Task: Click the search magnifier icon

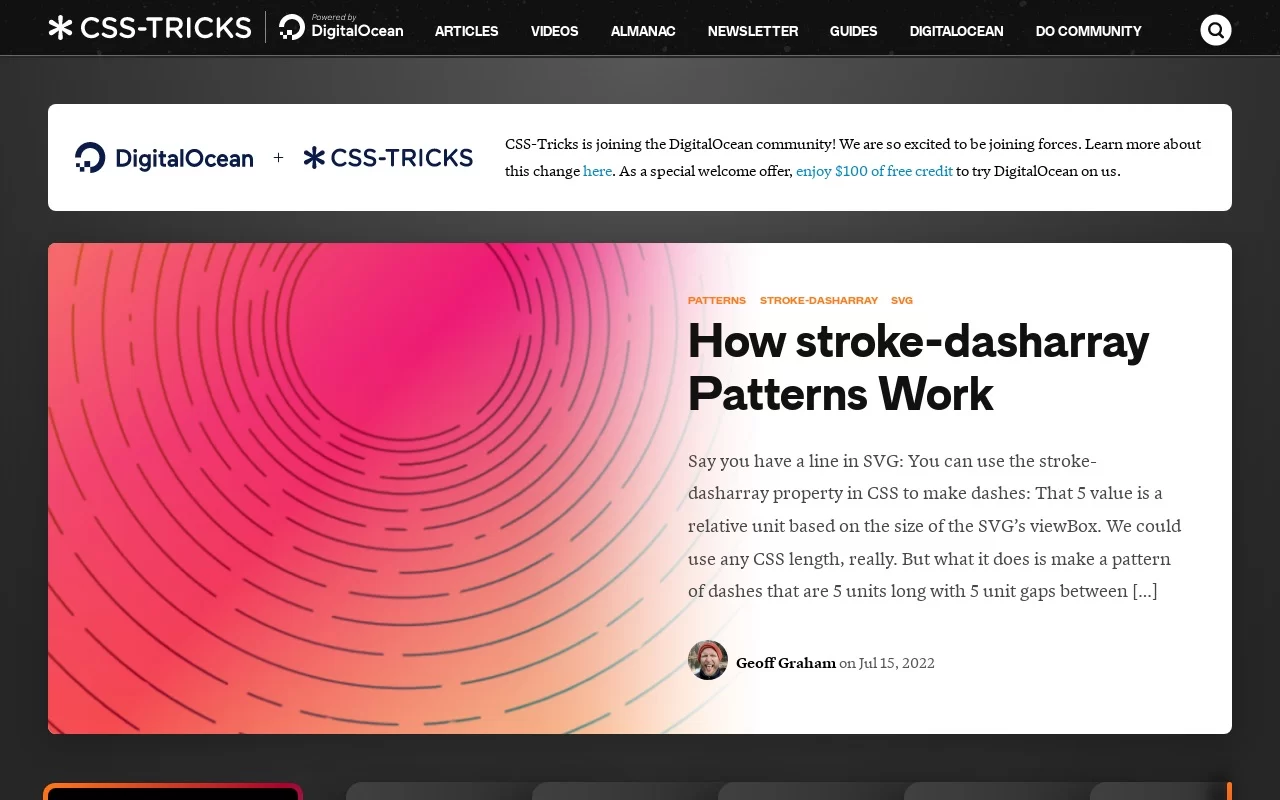Action: [1215, 30]
